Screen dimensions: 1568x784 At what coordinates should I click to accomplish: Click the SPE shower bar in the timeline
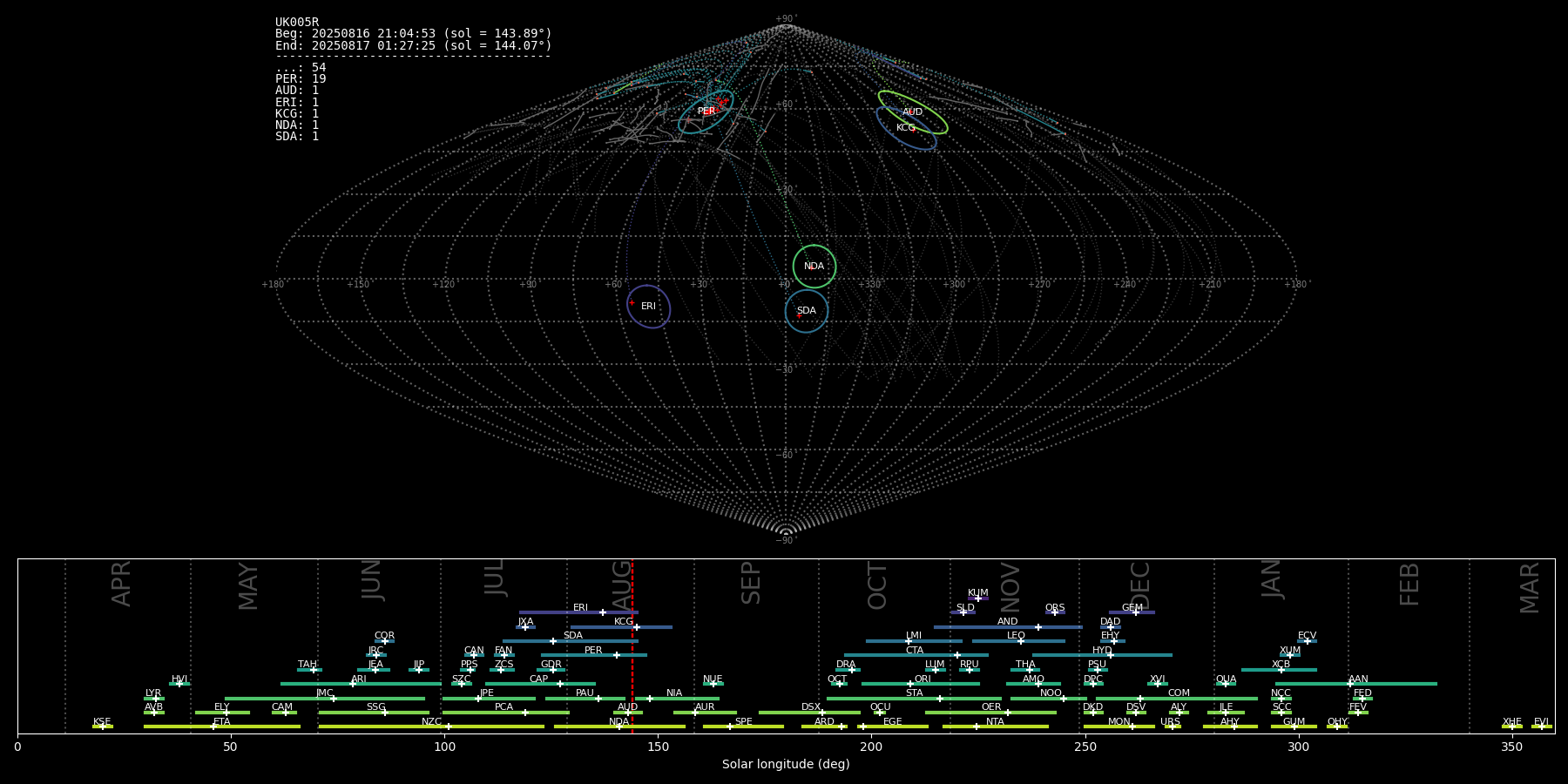pos(743,727)
